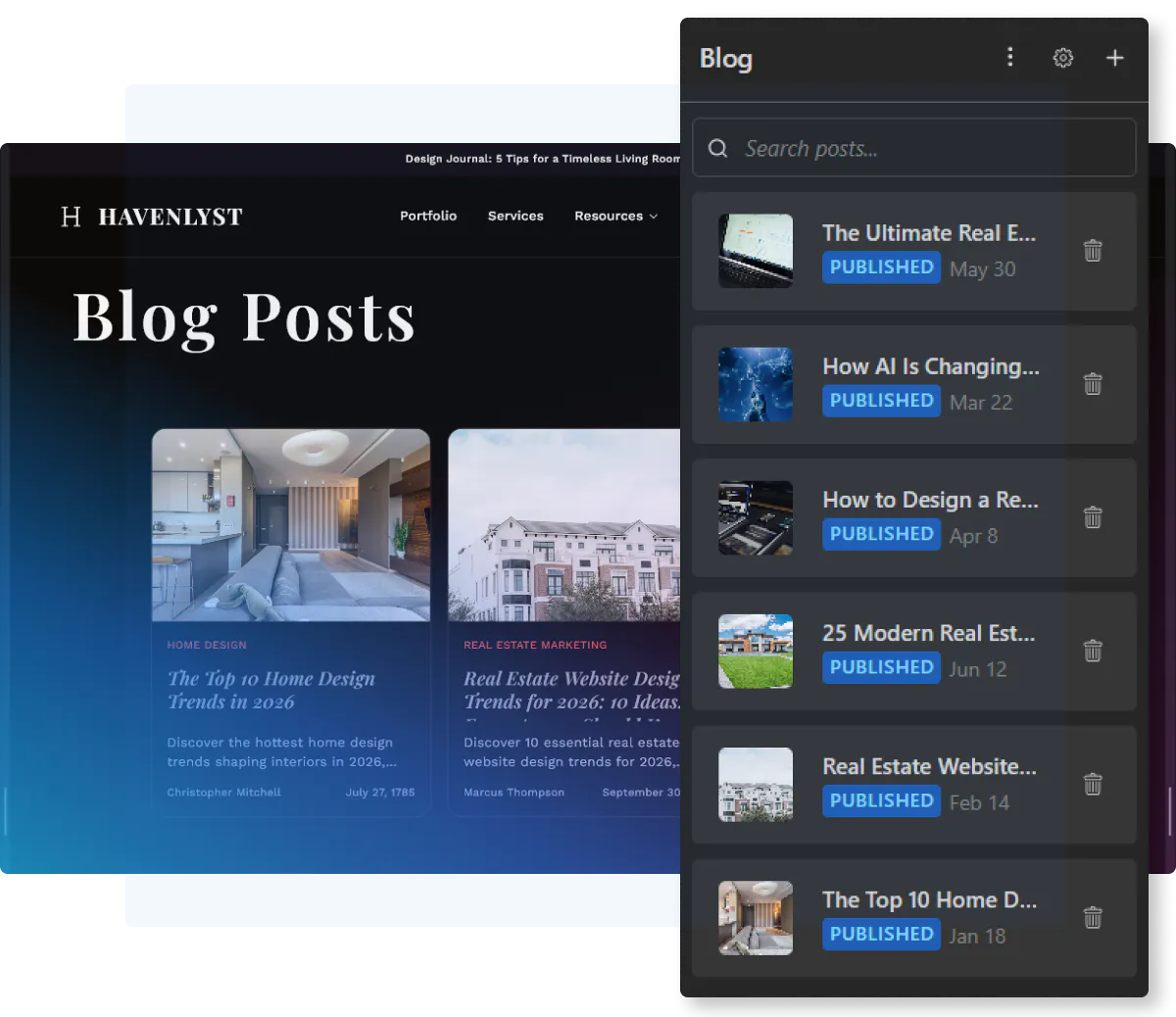Open the living room interior card image
The image size is (1176, 1017).
(291, 525)
